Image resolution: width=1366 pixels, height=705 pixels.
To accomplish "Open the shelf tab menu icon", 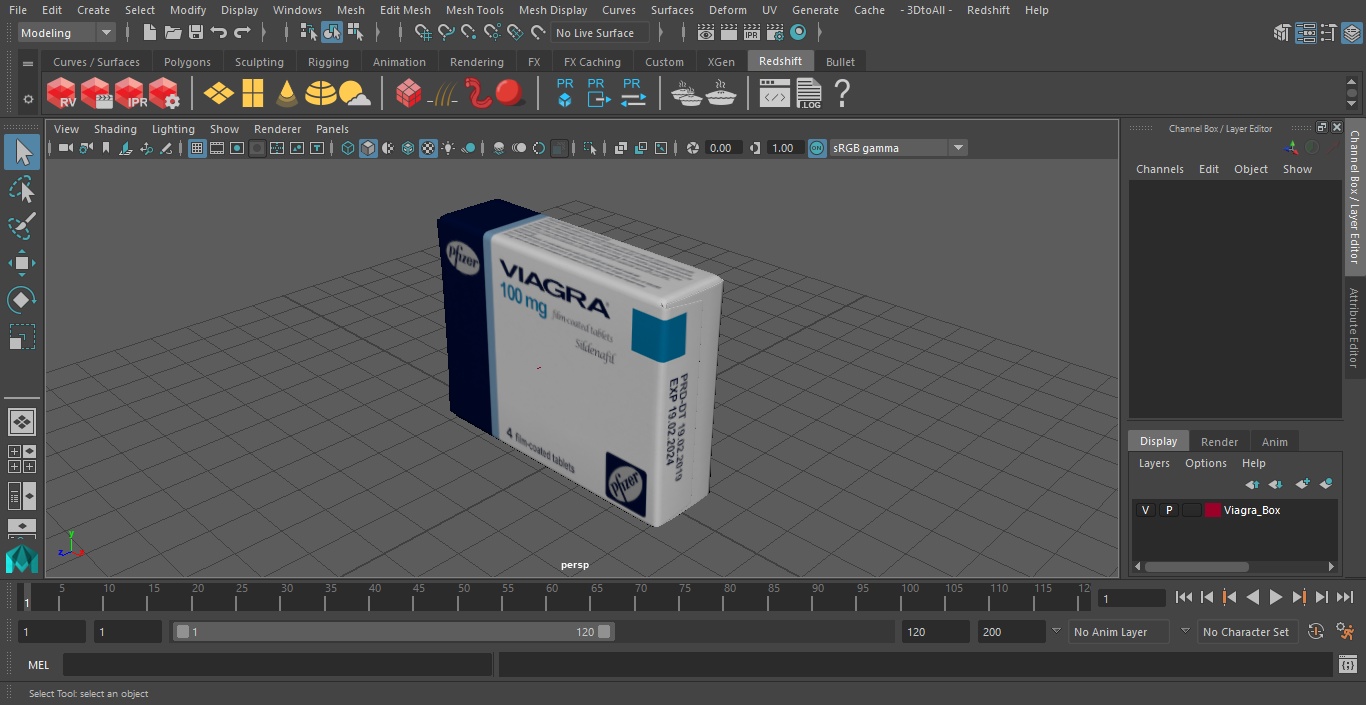I will pyautogui.click(x=28, y=62).
